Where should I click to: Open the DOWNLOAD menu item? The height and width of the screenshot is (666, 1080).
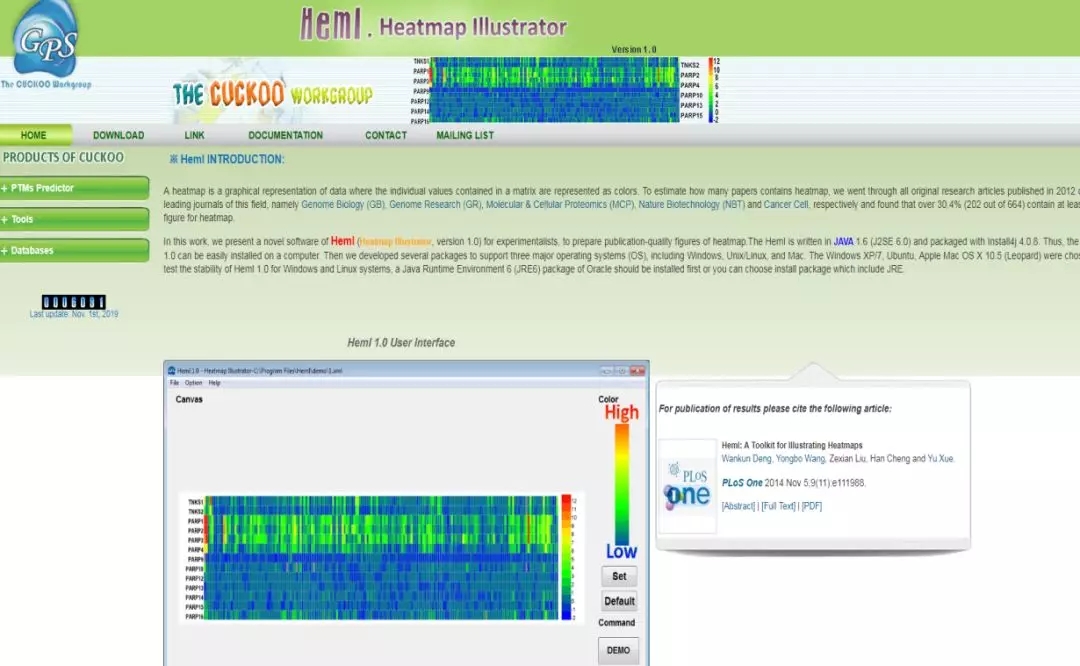[118, 136]
